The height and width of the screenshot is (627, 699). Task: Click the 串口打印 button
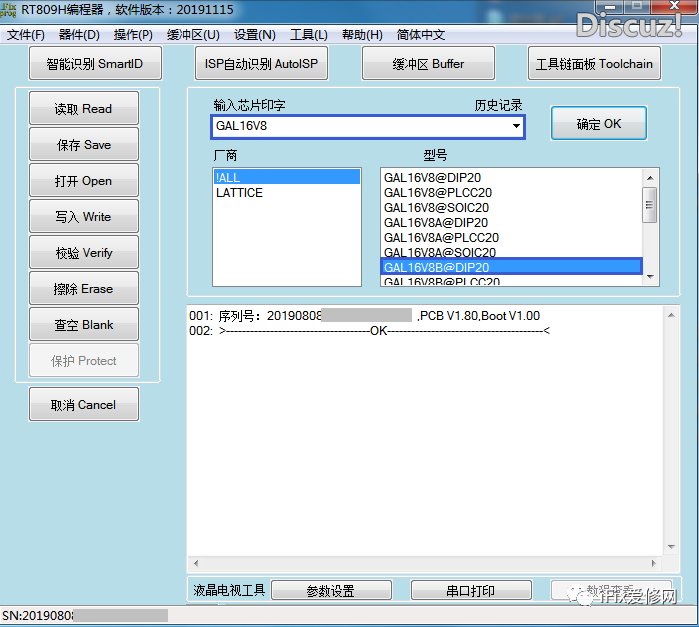[471, 590]
